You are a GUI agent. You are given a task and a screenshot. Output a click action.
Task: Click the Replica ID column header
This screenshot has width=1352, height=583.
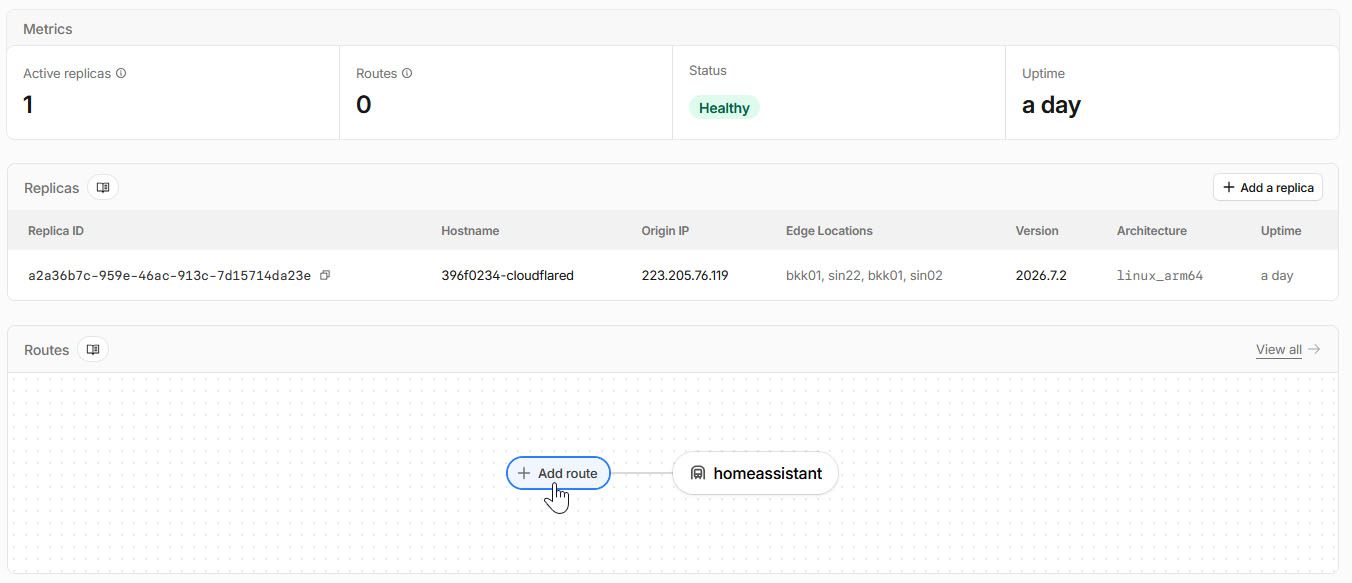tap(56, 231)
